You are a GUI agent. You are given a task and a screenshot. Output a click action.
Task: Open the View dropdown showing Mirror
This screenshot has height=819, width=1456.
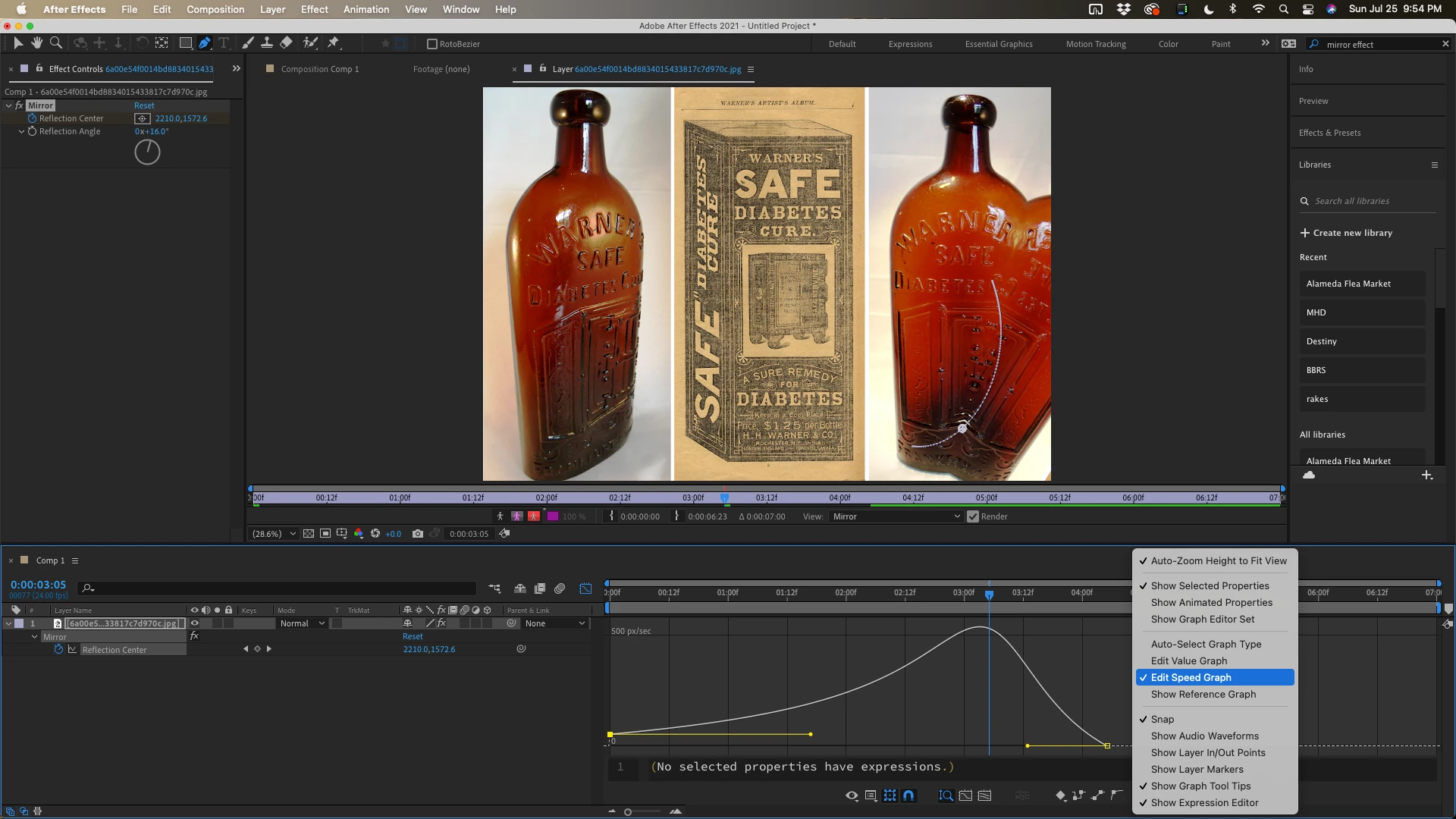pos(896,516)
